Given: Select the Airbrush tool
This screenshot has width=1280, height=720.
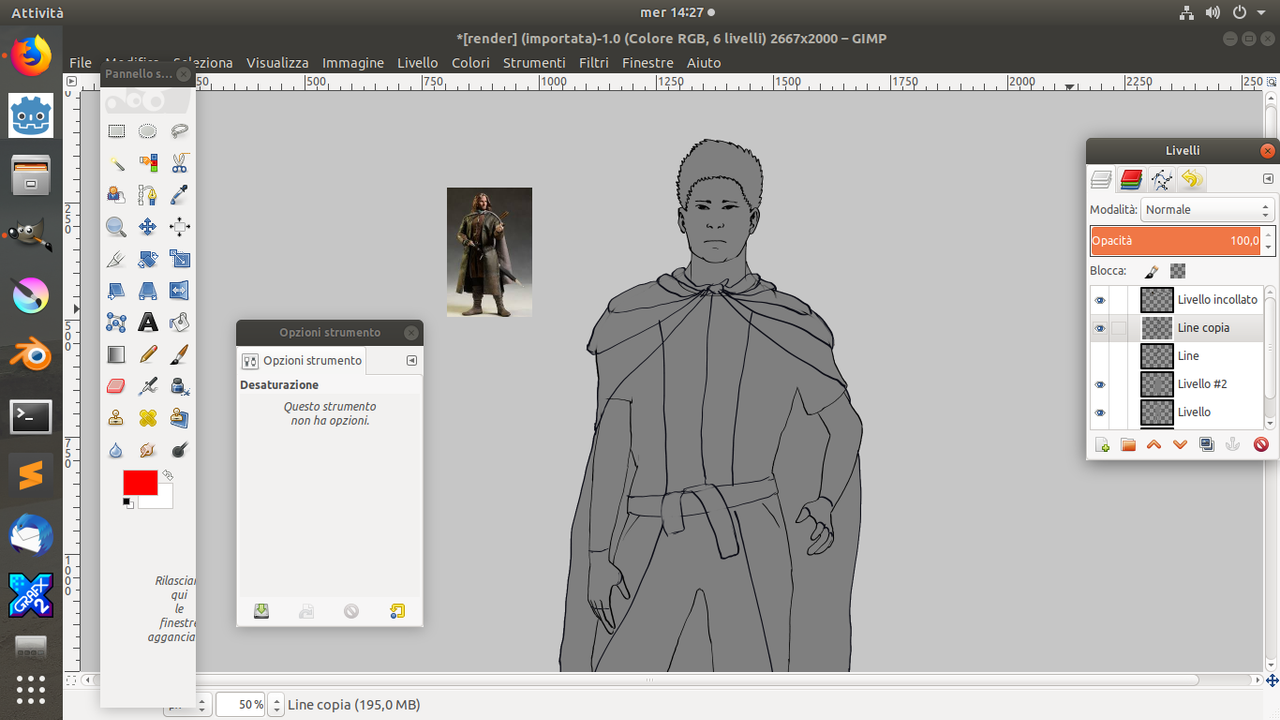Looking at the screenshot, I should (x=148, y=386).
